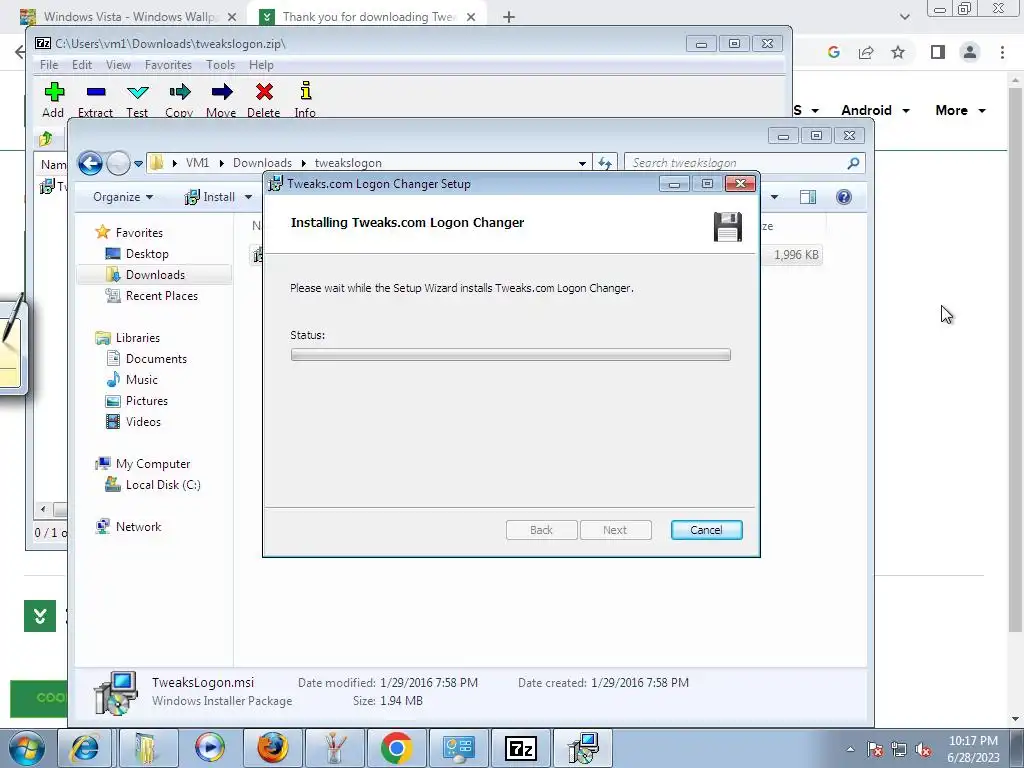This screenshot has width=1024, height=768.
Task: Open View menu in 7-Zip
Action: click(118, 65)
